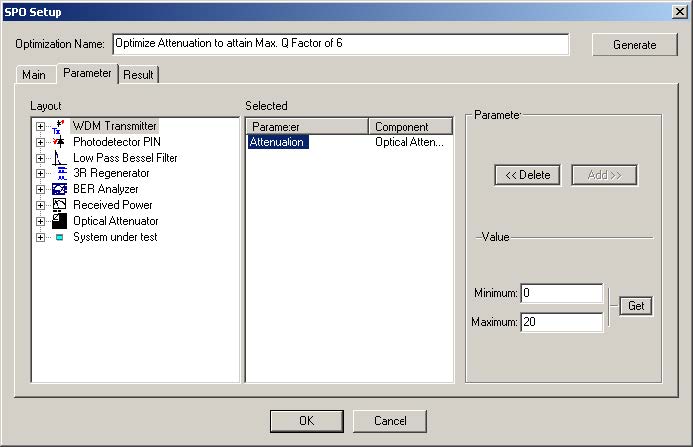The image size is (693, 447).
Task: Close the SPO Setup window
Action: click(679, 12)
